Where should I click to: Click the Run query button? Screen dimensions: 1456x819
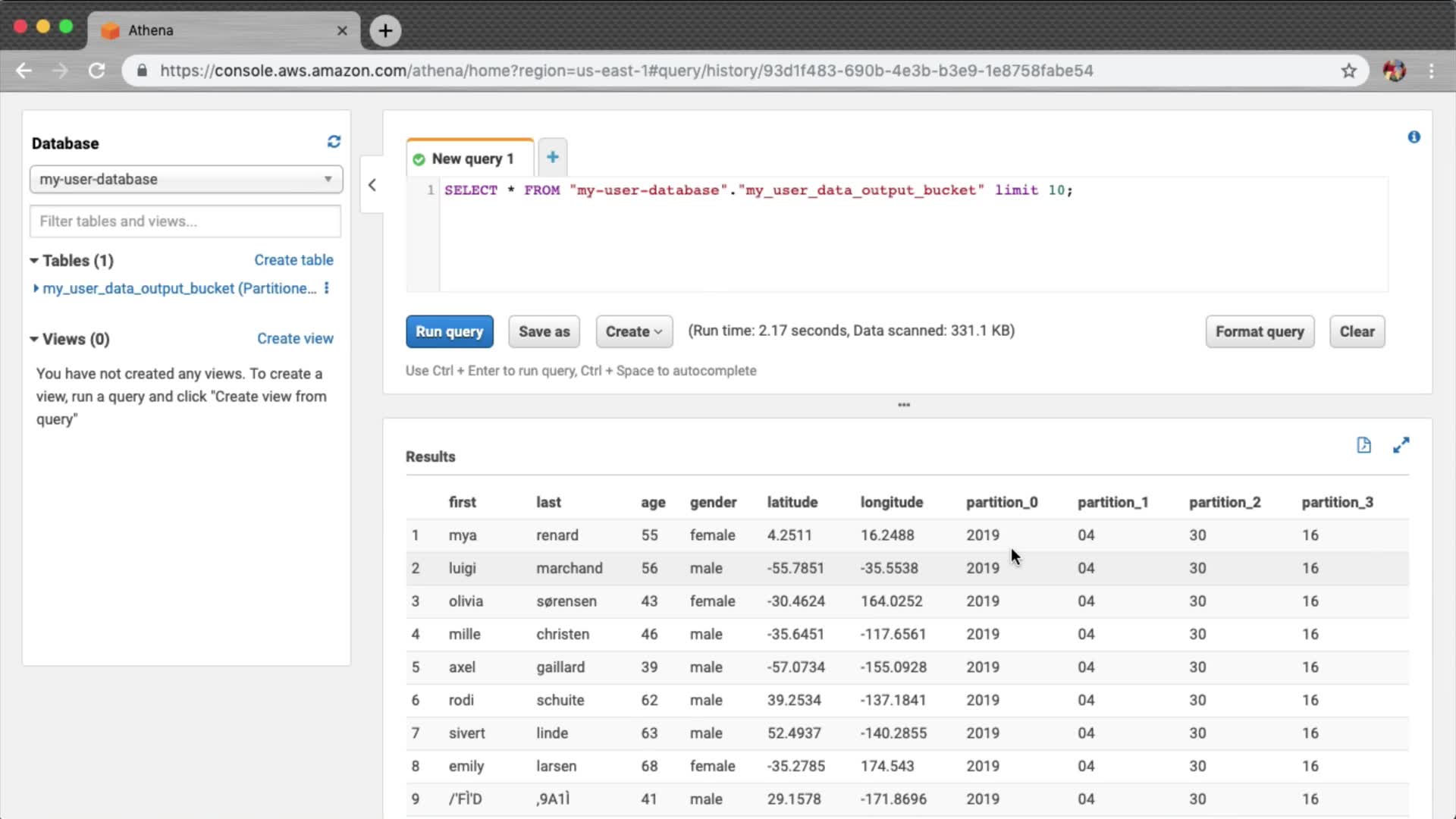(449, 331)
